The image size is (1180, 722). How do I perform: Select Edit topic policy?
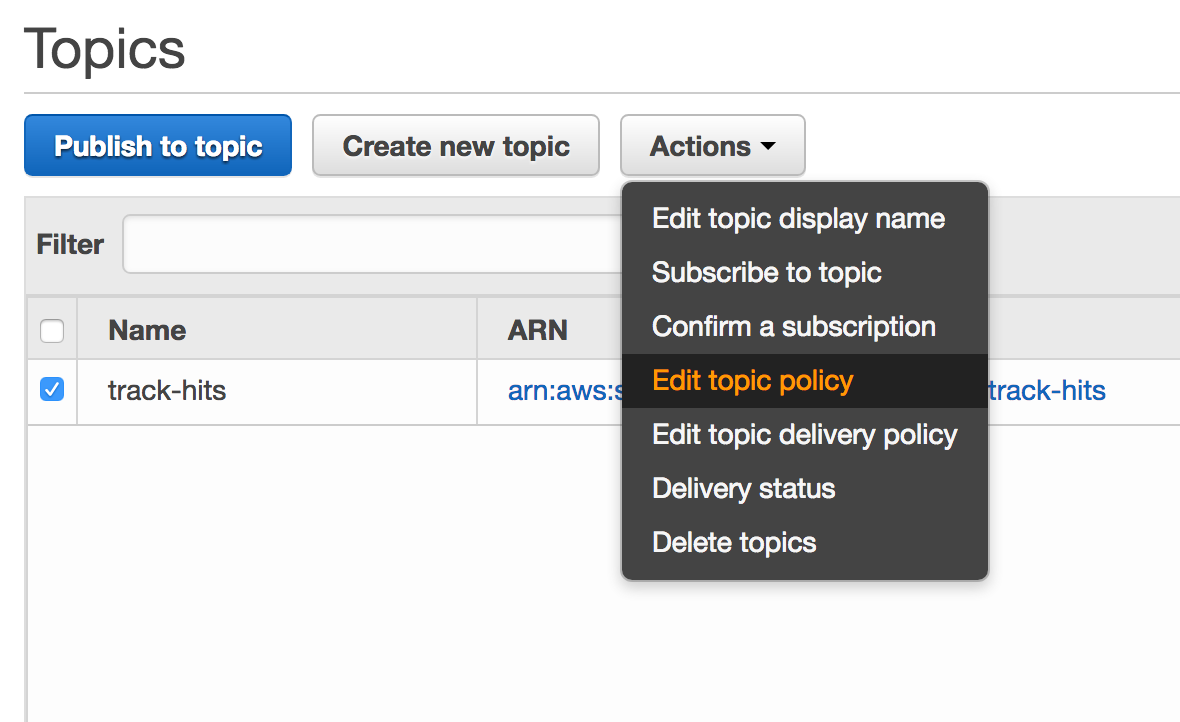(804, 381)
